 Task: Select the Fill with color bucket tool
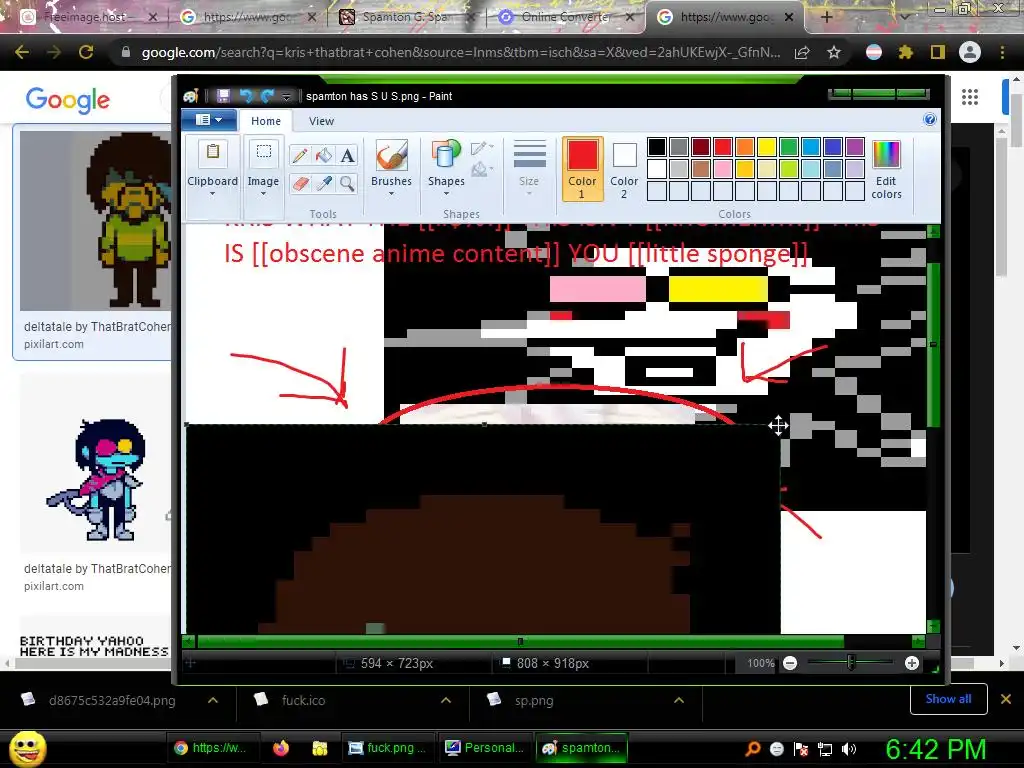pos(324,155)
